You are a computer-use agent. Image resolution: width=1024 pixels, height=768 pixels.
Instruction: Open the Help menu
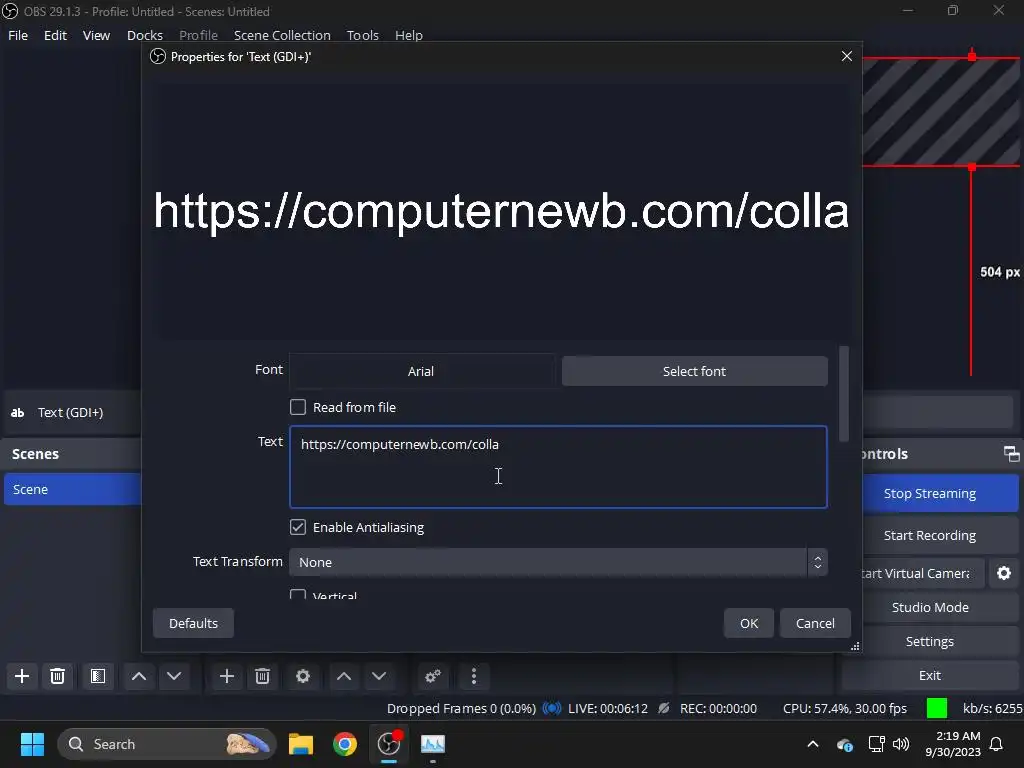(x=409, y=35)
